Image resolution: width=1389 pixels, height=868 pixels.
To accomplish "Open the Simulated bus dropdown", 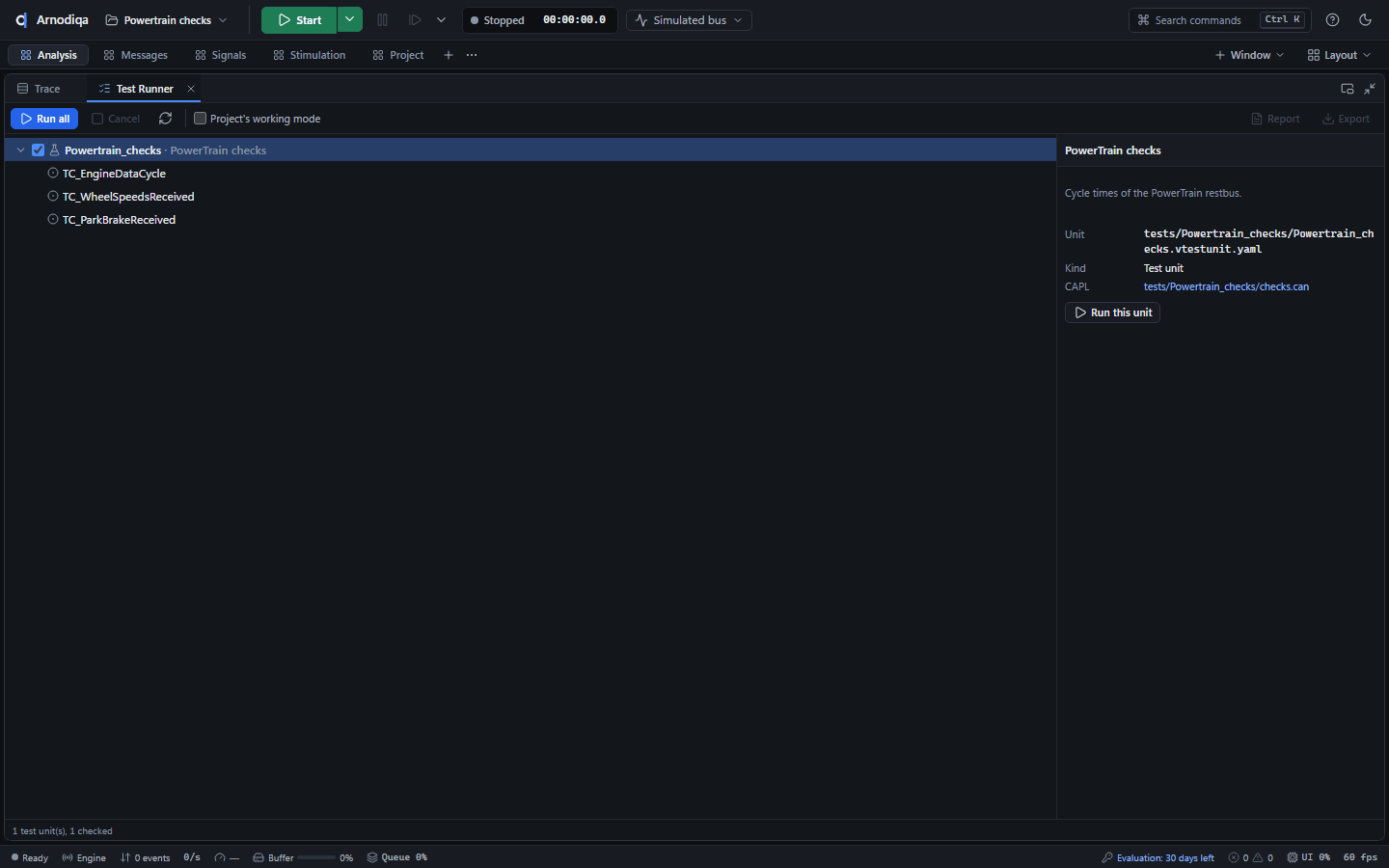I will click(689, 20).
